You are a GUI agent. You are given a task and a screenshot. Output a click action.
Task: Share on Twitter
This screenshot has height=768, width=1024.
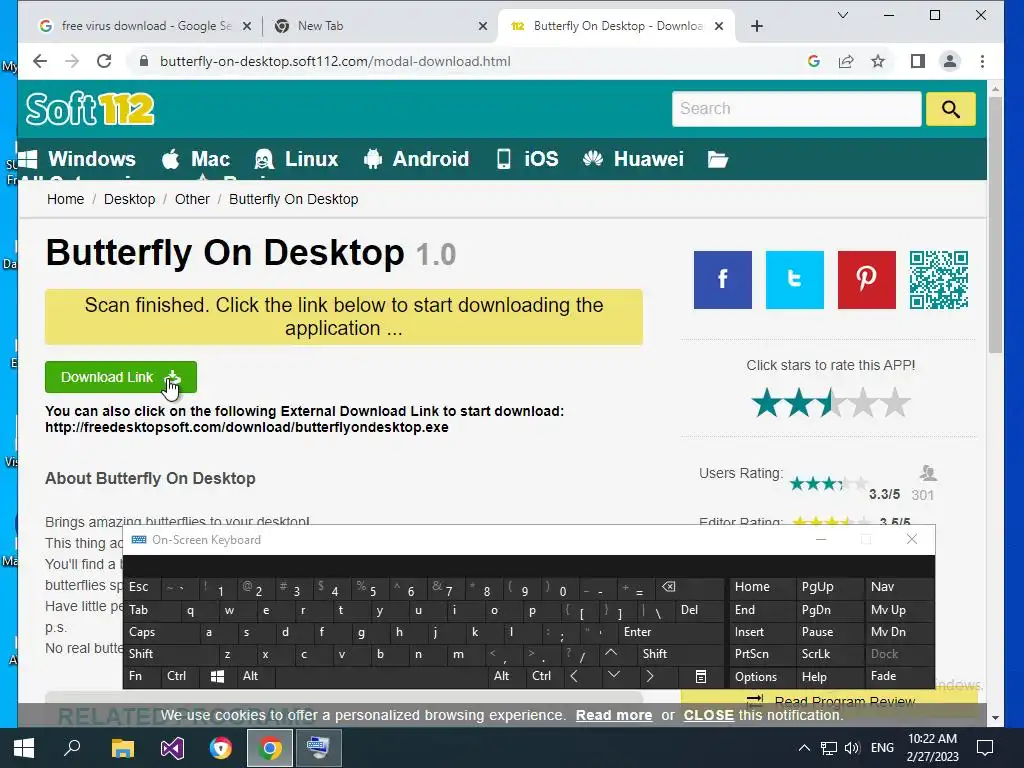pos(795,280)
